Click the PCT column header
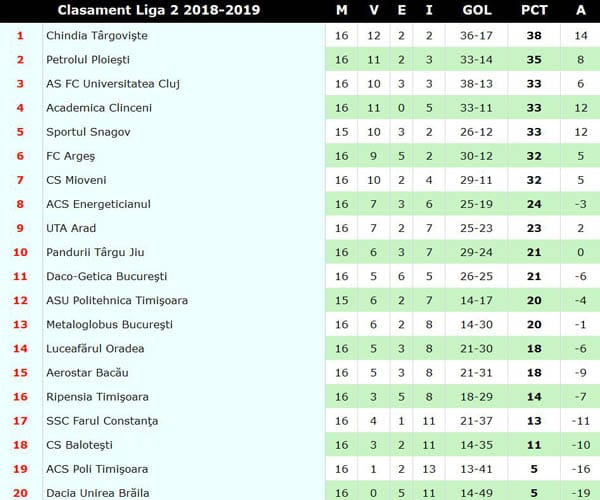 (x=534, y=11)
